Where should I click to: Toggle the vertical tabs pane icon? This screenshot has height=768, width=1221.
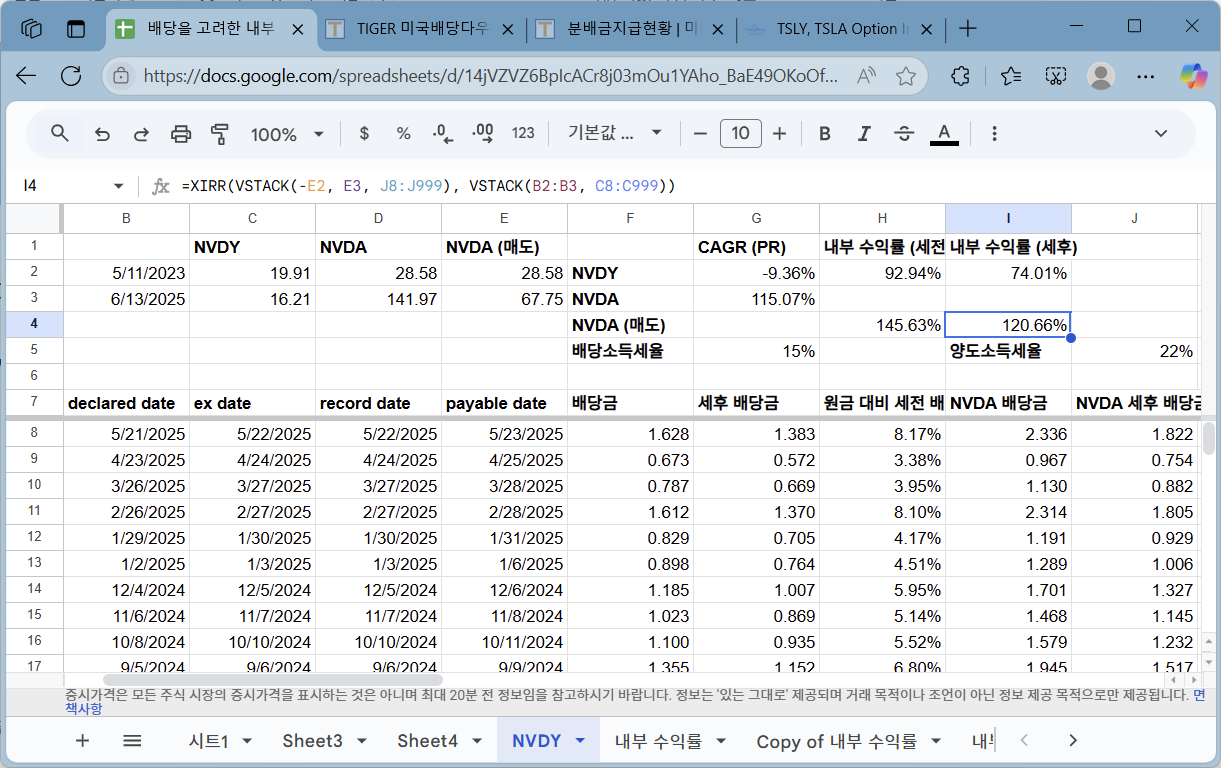coord(76,28)
